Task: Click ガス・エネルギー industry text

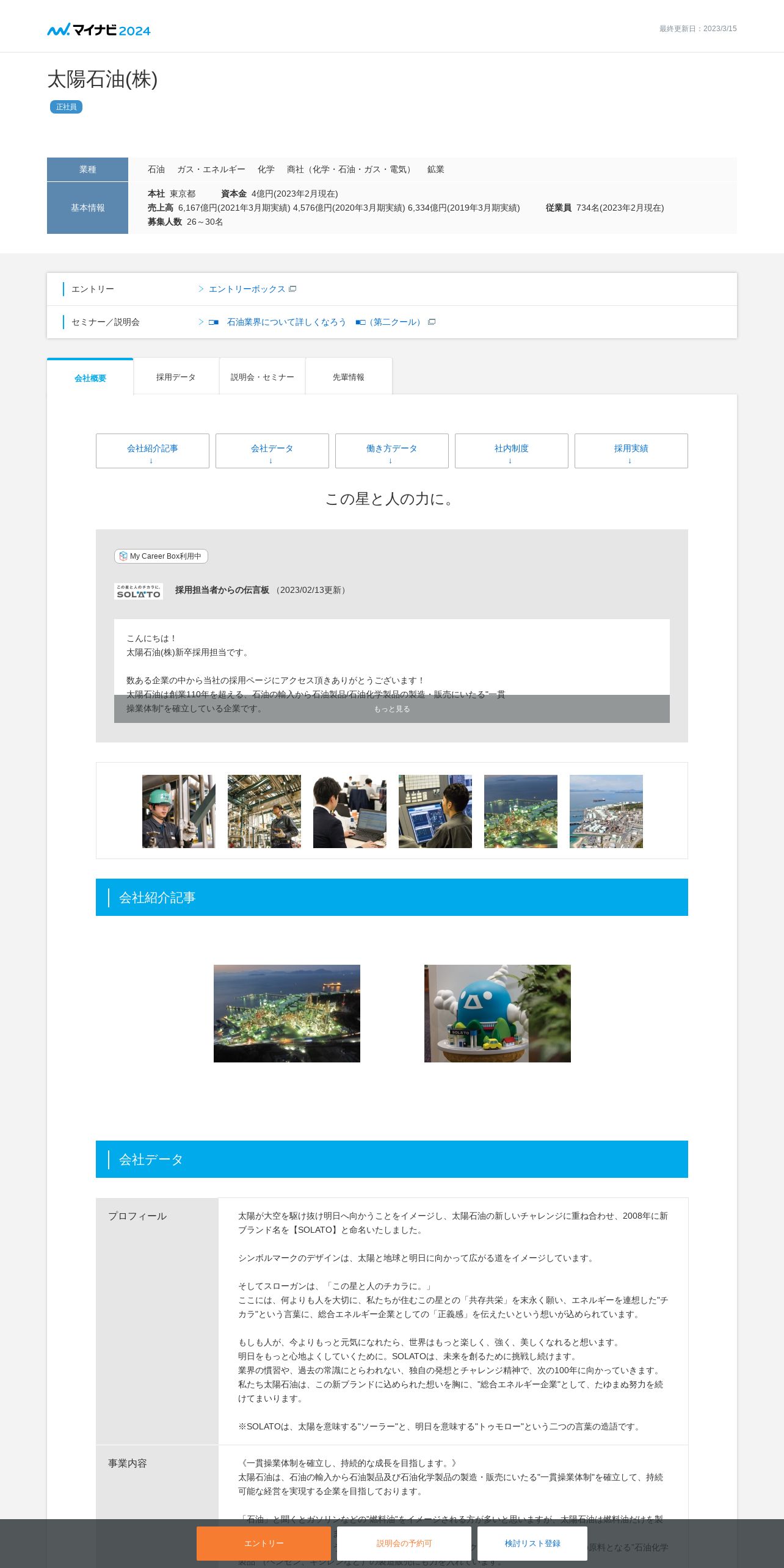Action: pos(211,169)
